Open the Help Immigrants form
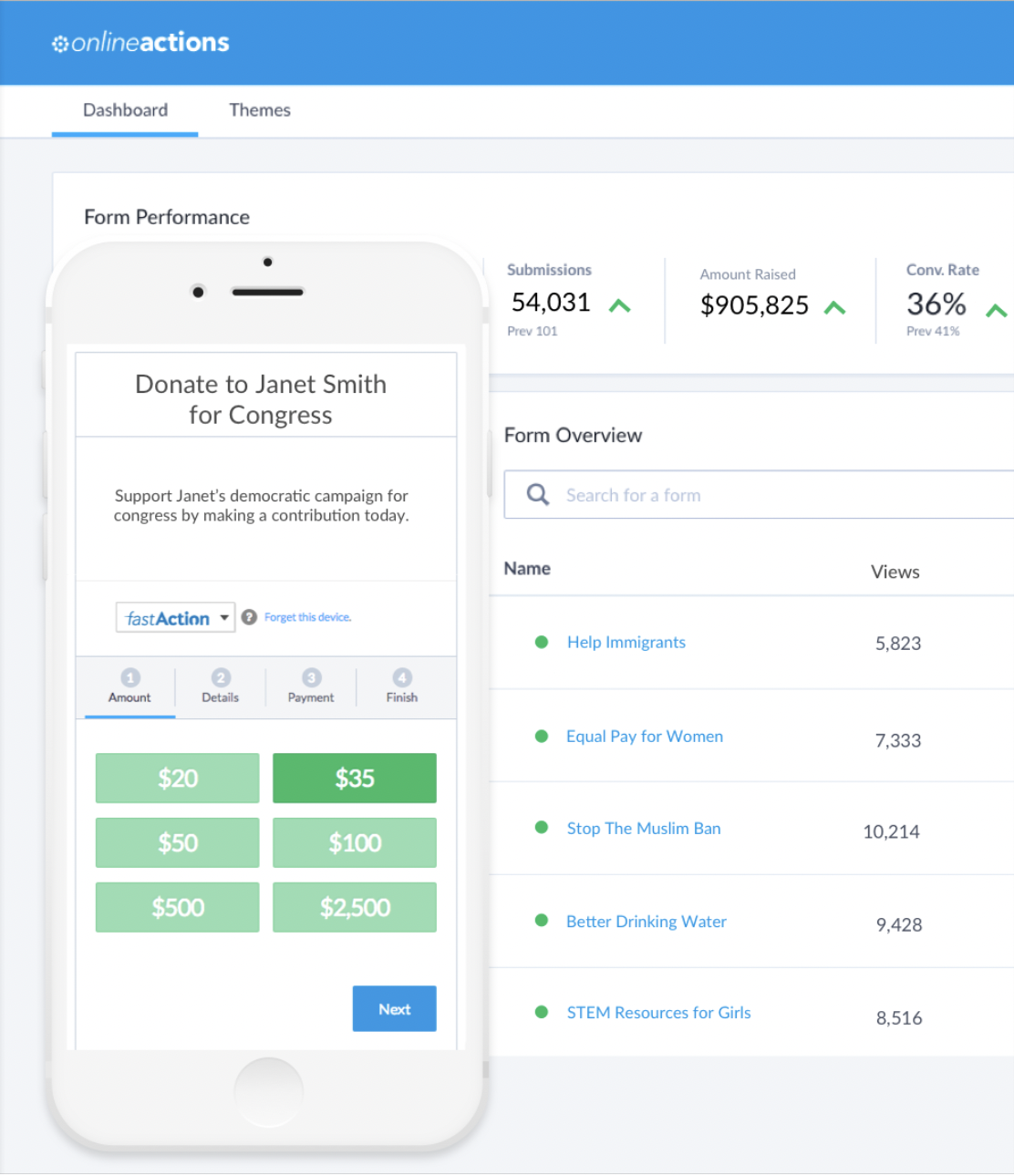This screenshot has width=1014, height=1176. pyautogui.click(x=626, y=642)
